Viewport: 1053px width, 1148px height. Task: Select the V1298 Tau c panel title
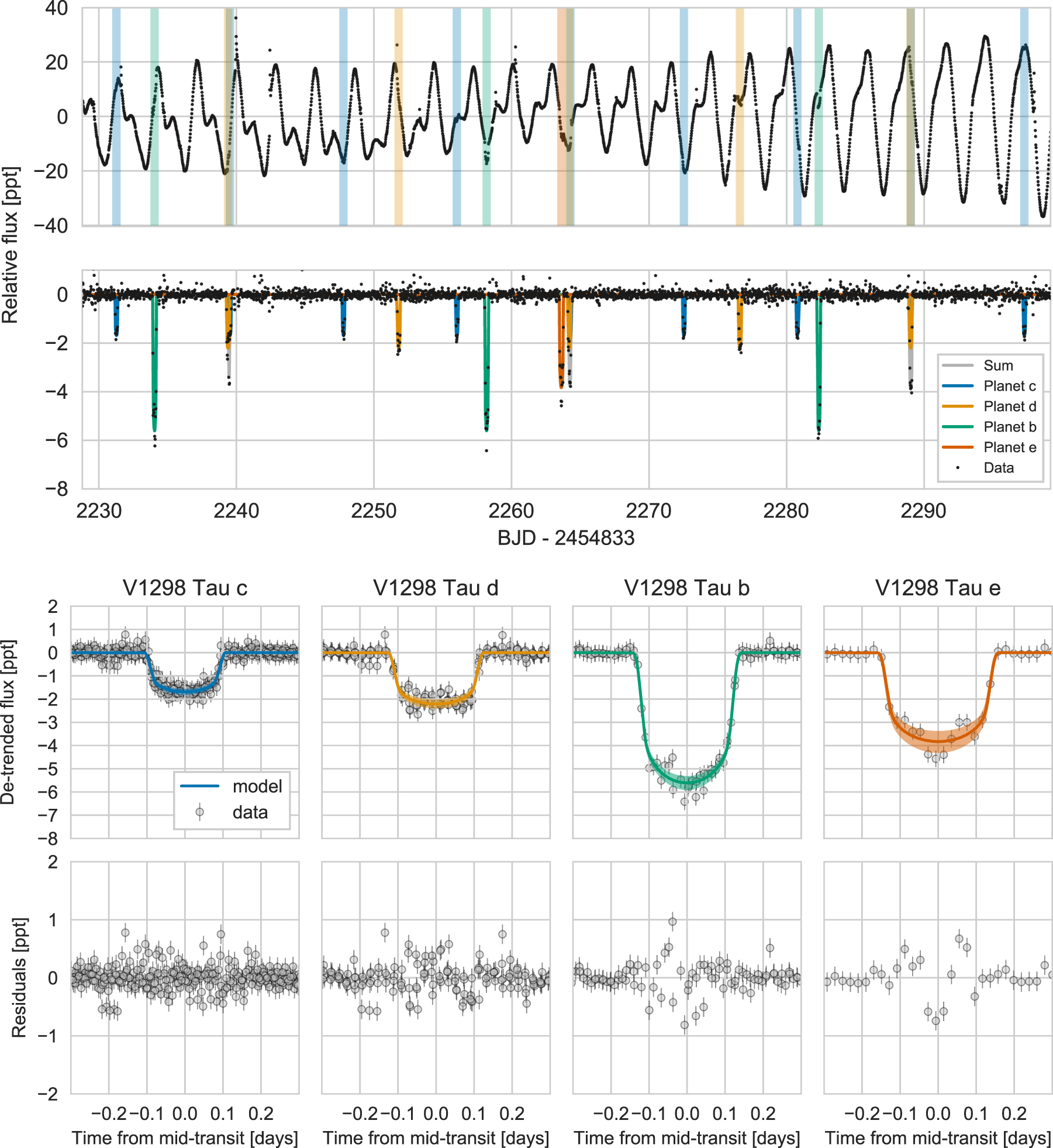(185, 588)
